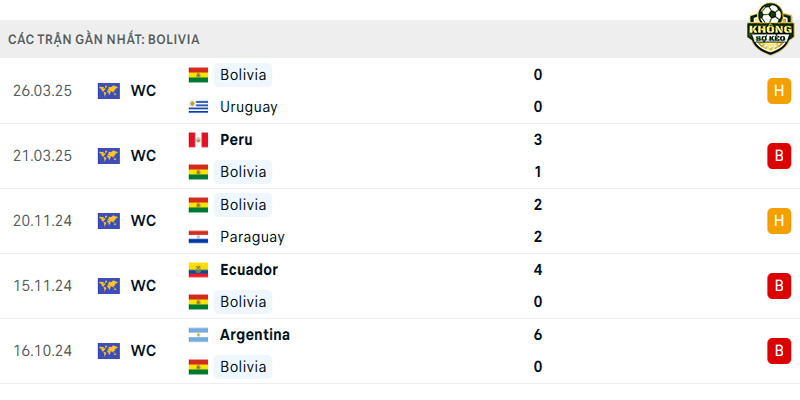Click the Peru flag icon
Screen dimensions: 800x400
tap(198, 140)
